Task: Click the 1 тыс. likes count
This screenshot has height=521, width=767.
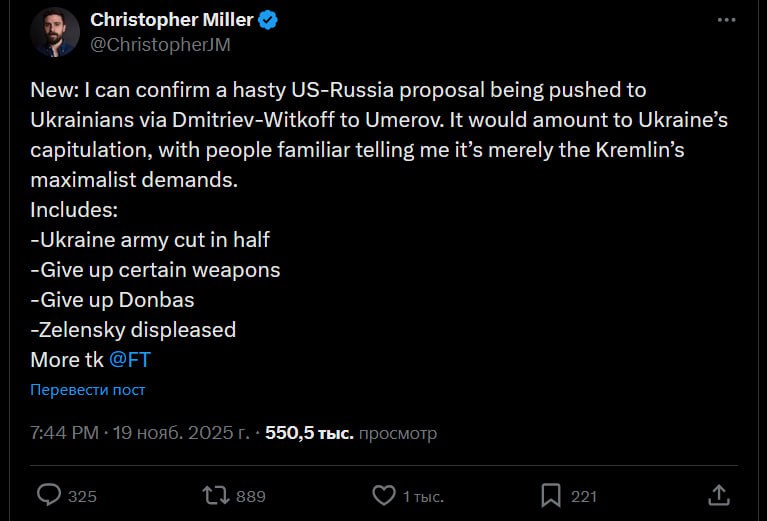Action: [x=423, y=496]
